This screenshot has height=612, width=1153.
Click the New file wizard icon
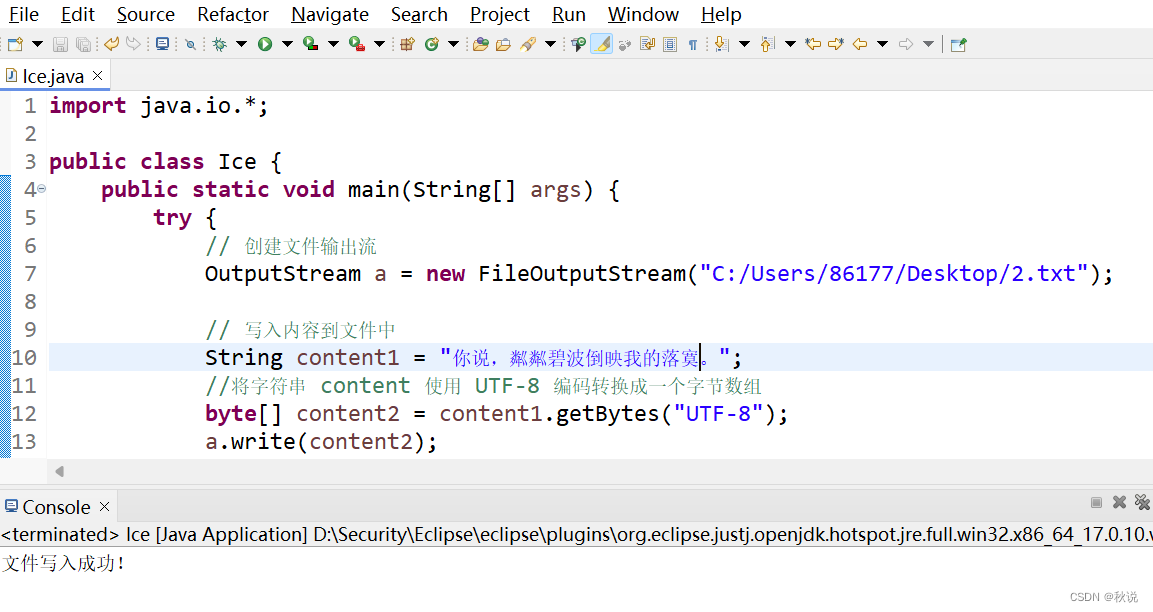tap(15, 45)
